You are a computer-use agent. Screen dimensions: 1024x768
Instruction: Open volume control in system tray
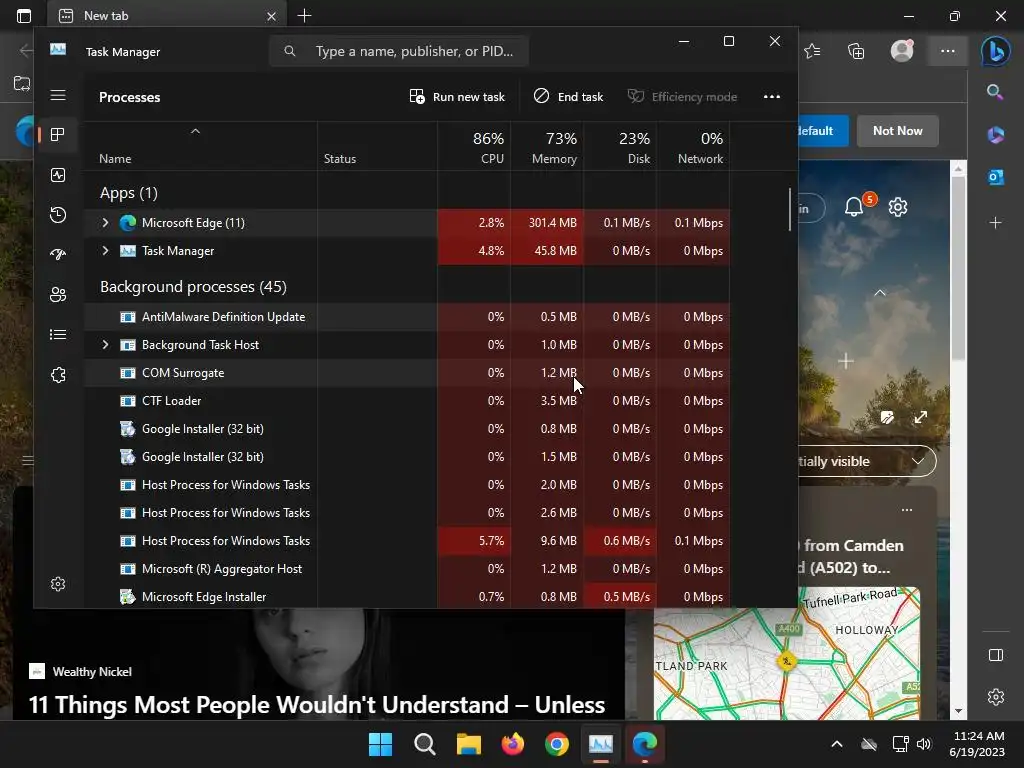pyautogui.click(x=923, y=744)
